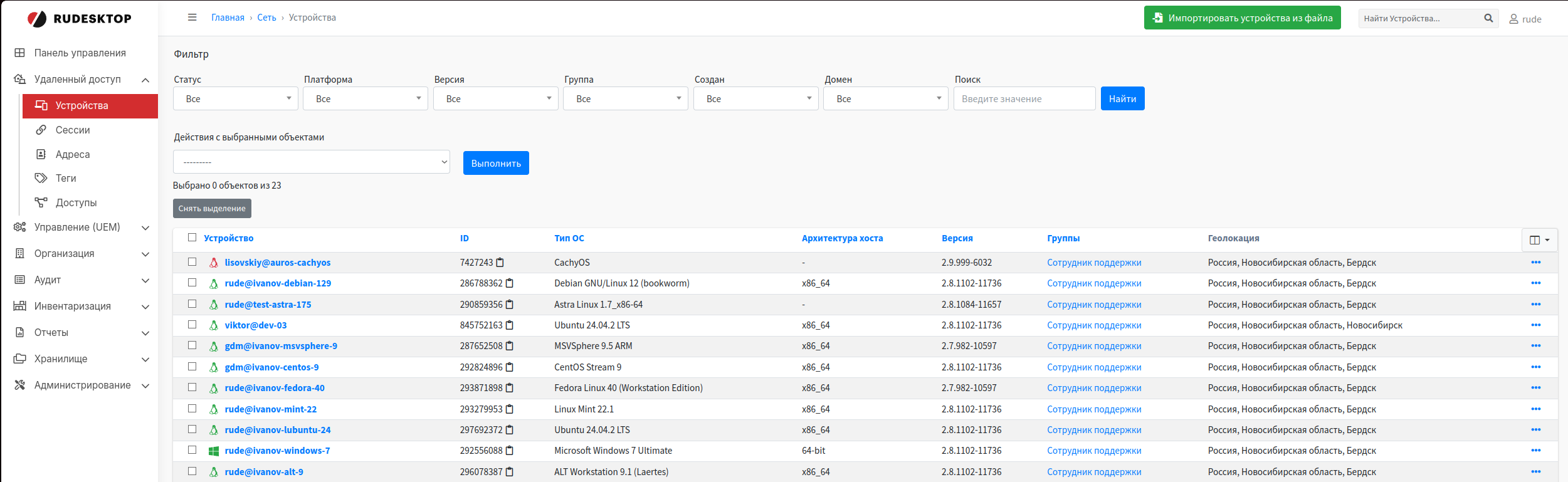Click the search magnifier icon in the top bar
The height and width of the screenshot is (482, 1568).
[x=1488, y=18]
